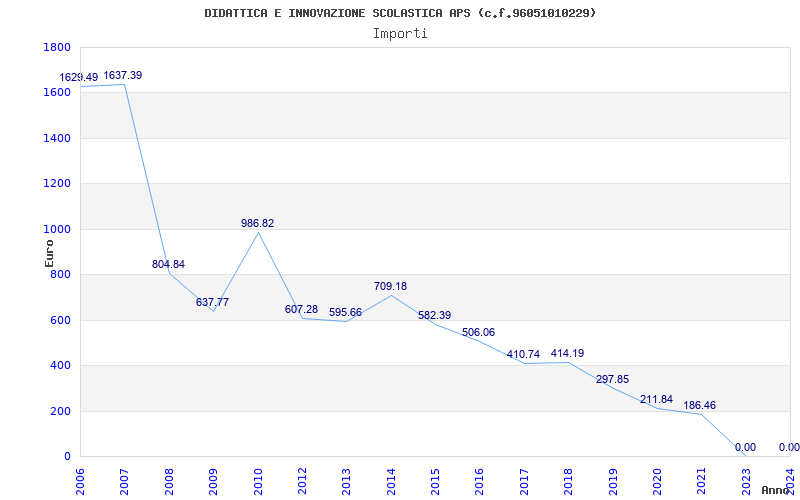The width and height of the screenshot is (800, 500).
Task: Click the 2009 x-axis year label
Action: pyautogui.click(x=213, y=482)
